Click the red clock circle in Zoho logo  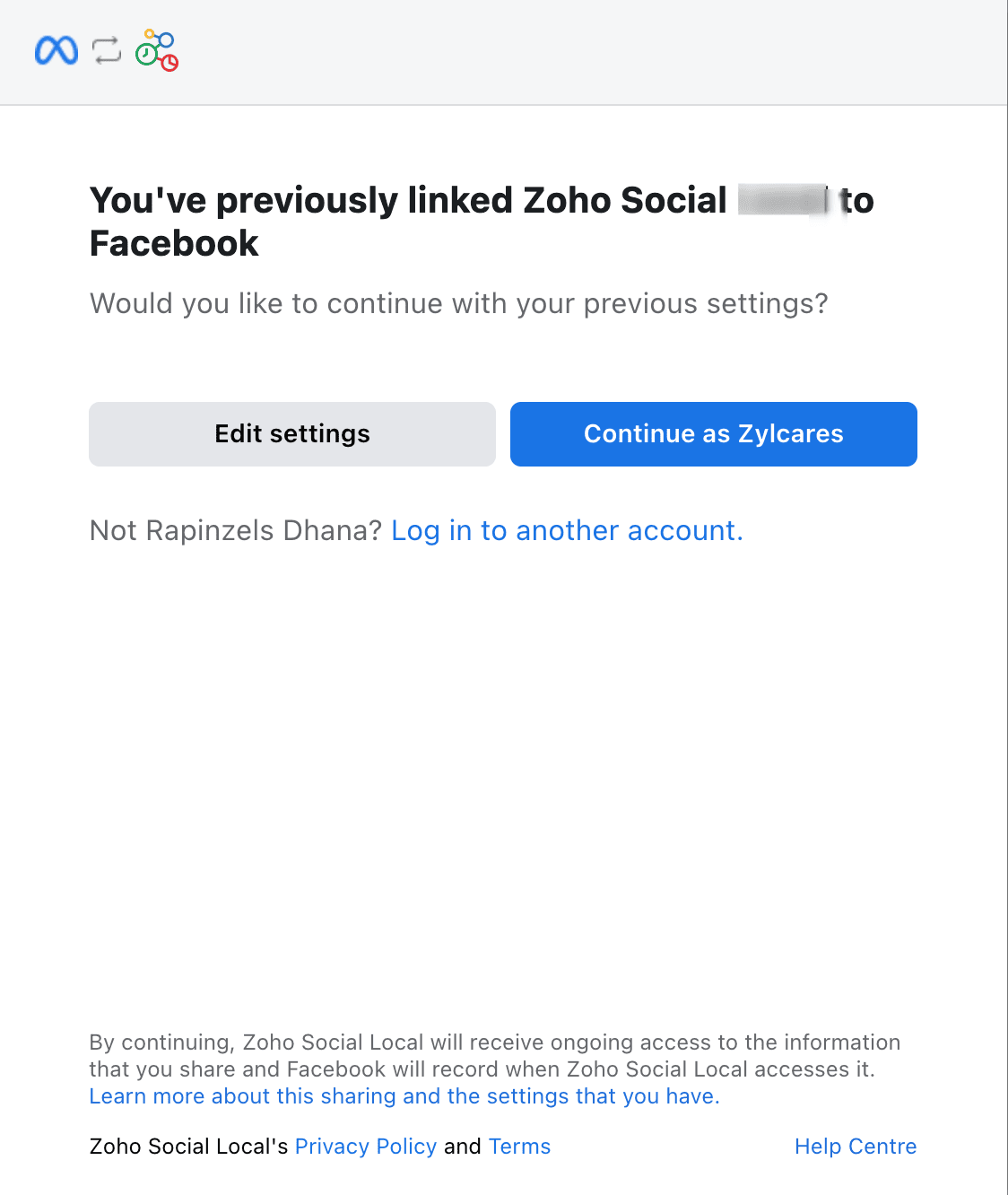pos(169,62)
